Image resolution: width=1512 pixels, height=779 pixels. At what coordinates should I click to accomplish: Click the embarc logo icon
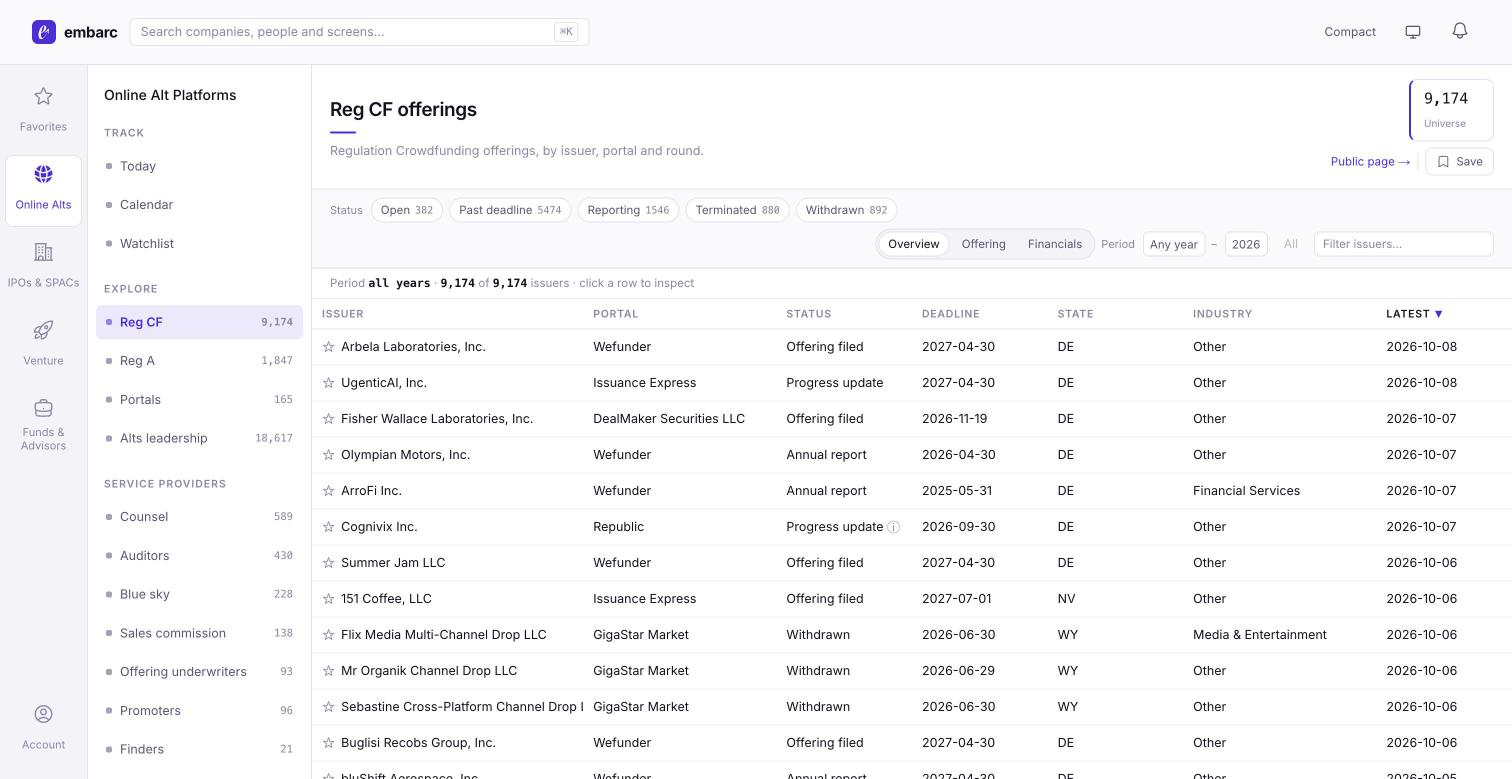point(44,32)
